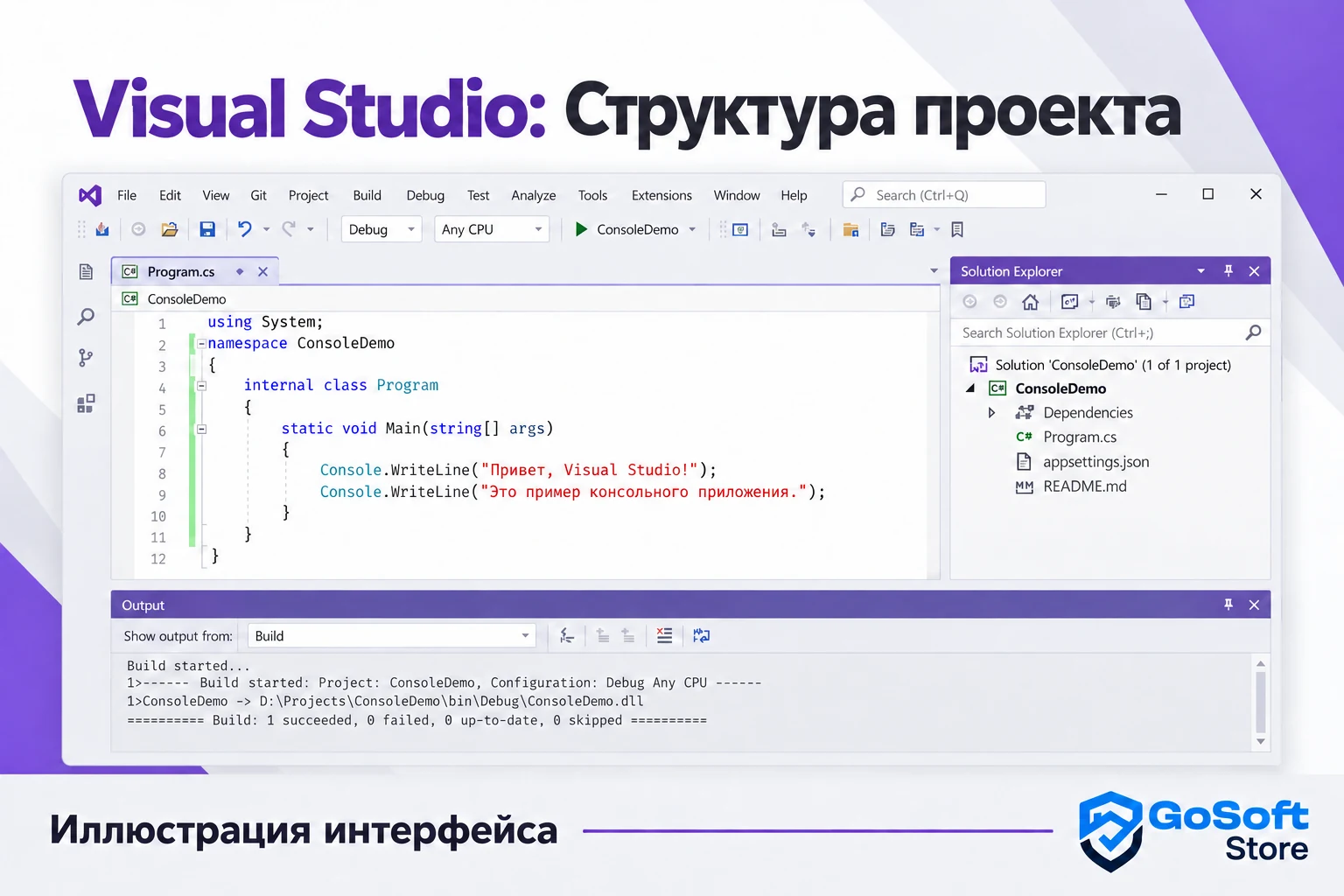Open the ConsoleDemo start target dropdown arrow
Screen dimensions: 1344x896
[x=692, y=229]
